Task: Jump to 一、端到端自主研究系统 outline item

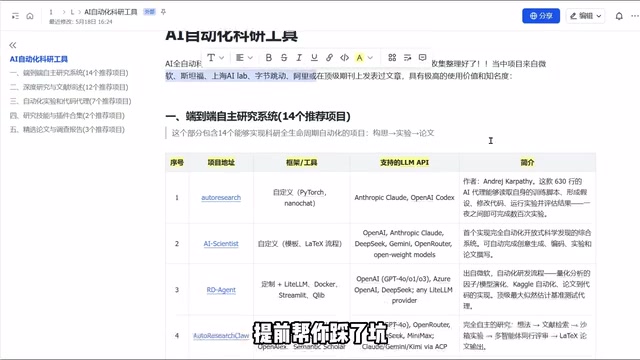Action: [69, 73]
